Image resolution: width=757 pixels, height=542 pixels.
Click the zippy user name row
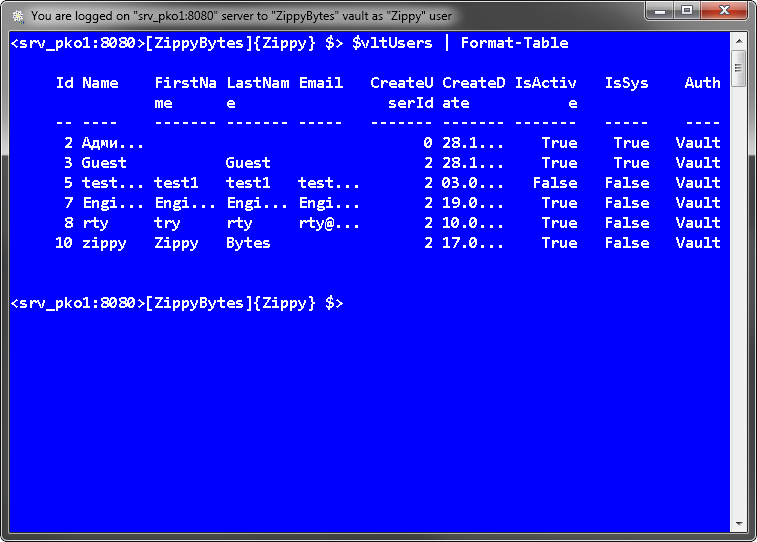387,243
